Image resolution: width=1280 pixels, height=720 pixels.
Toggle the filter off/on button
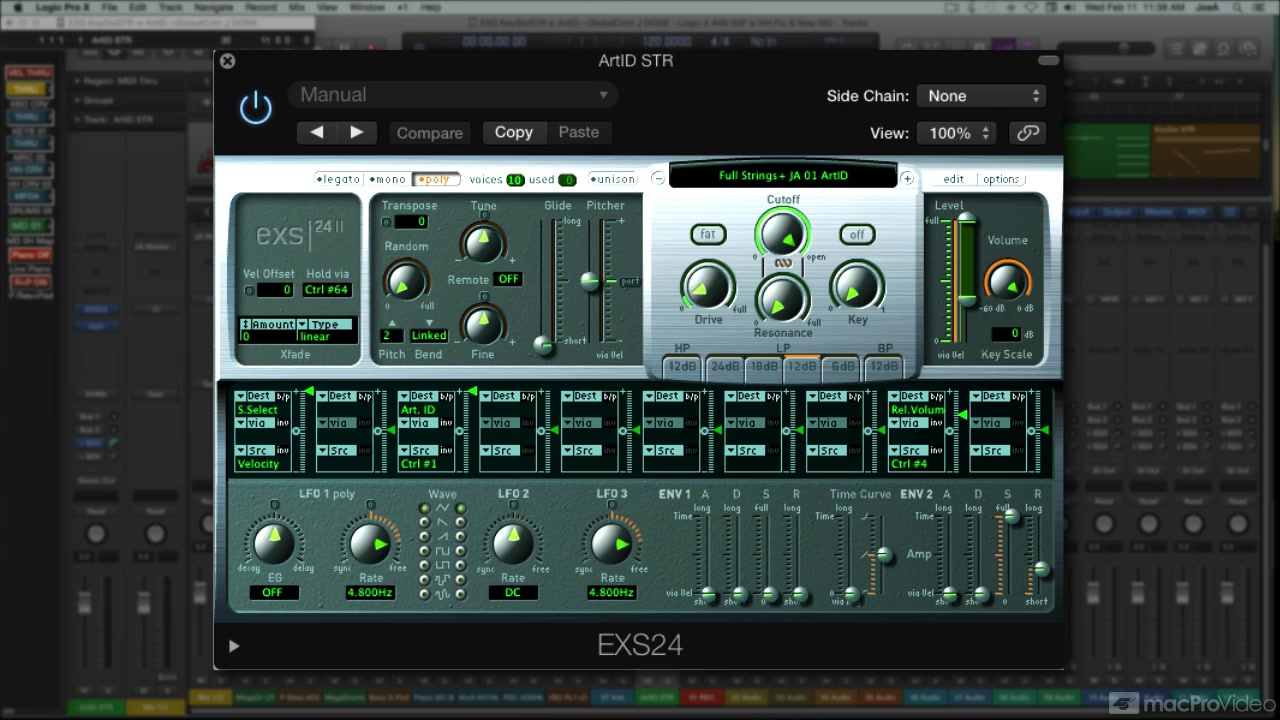coord(857,234)
